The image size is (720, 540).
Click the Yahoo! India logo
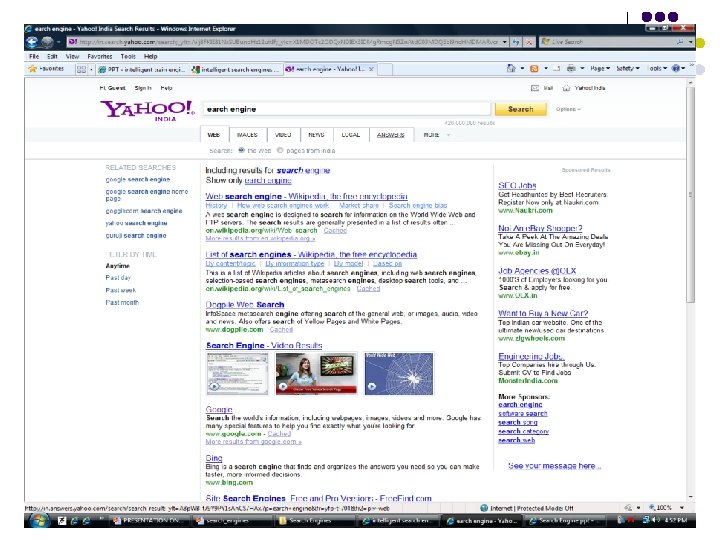(147, 111)
